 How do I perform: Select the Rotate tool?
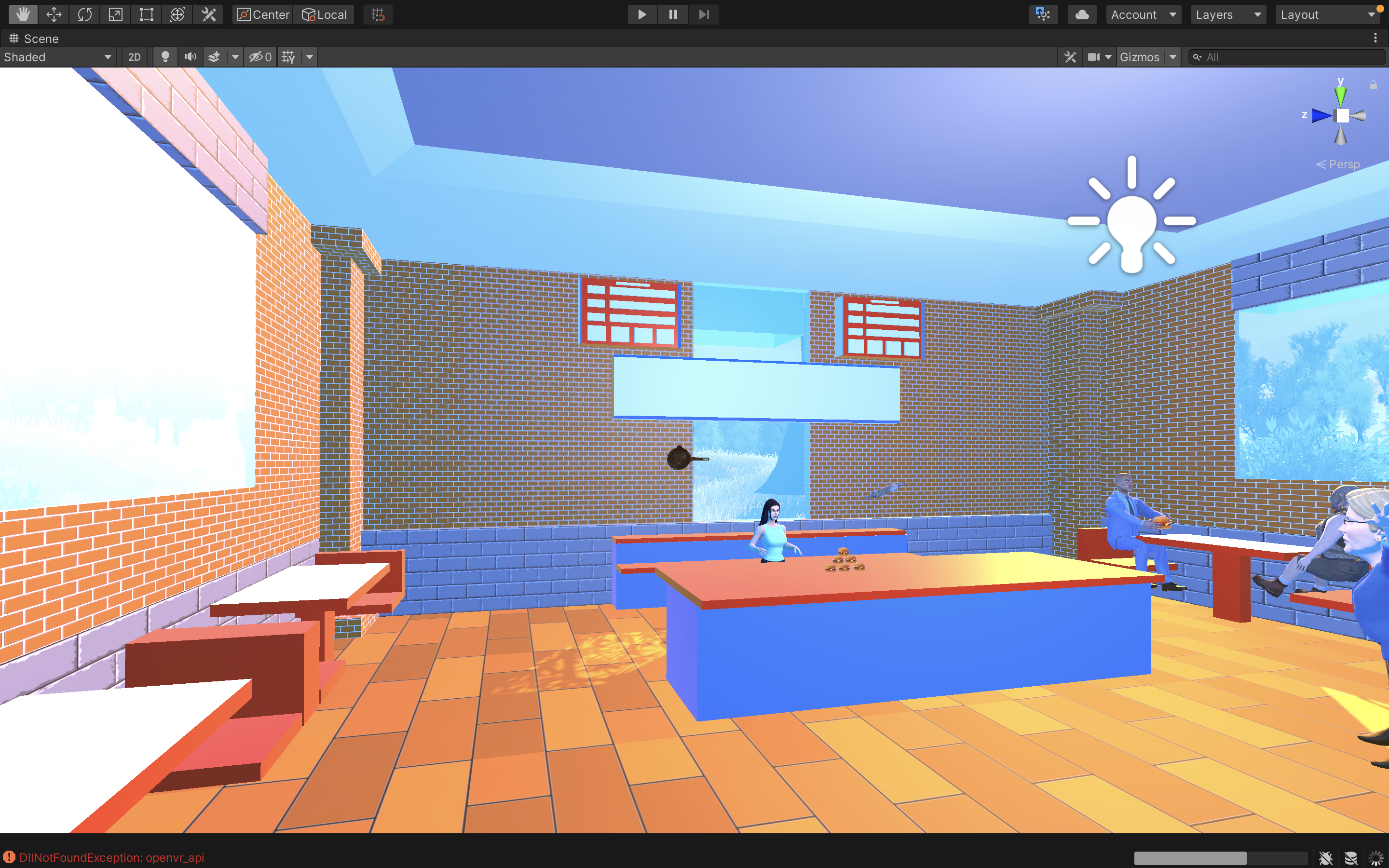pos(85,14)
